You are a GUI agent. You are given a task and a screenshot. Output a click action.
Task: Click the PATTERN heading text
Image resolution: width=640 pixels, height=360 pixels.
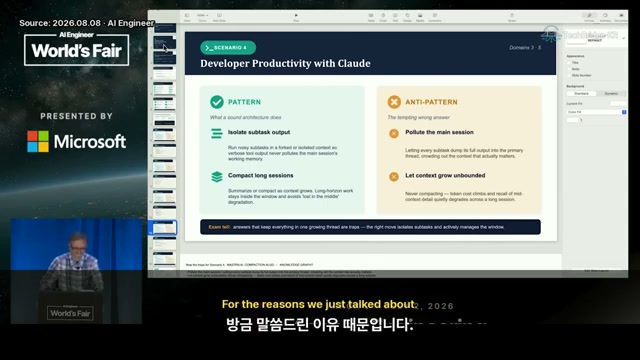pos(244,102)
